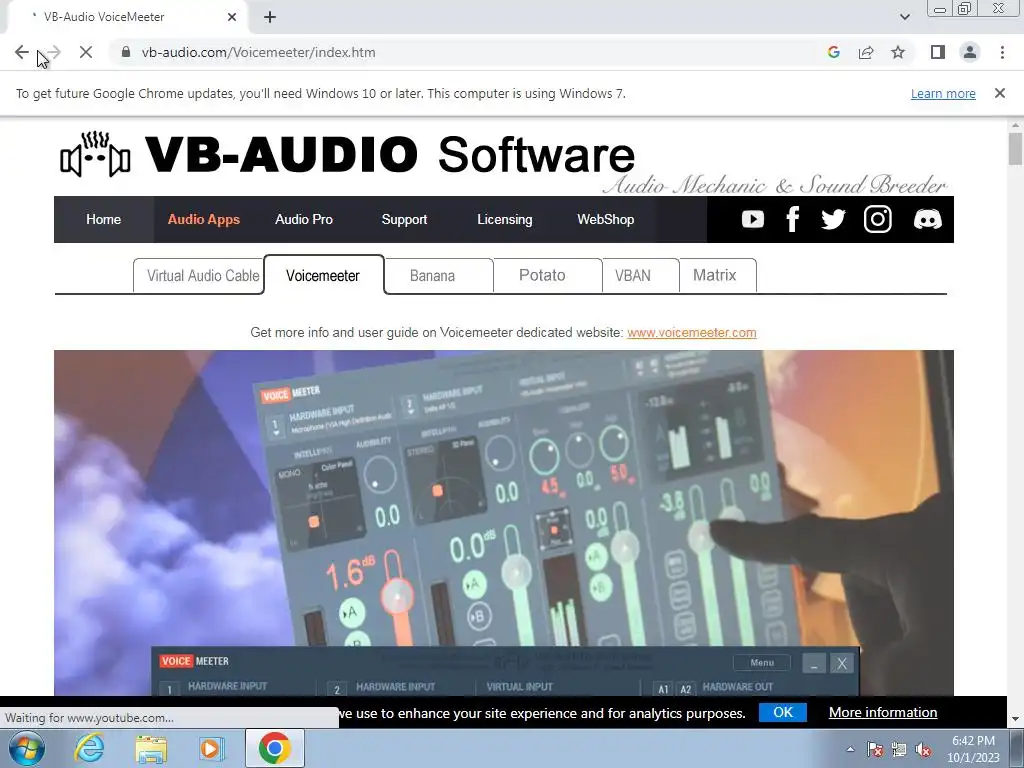The height and width of the screenshot is (768, 1024).
Task: Open Windows Explorer from the taskbar
Action: [151, 748]
